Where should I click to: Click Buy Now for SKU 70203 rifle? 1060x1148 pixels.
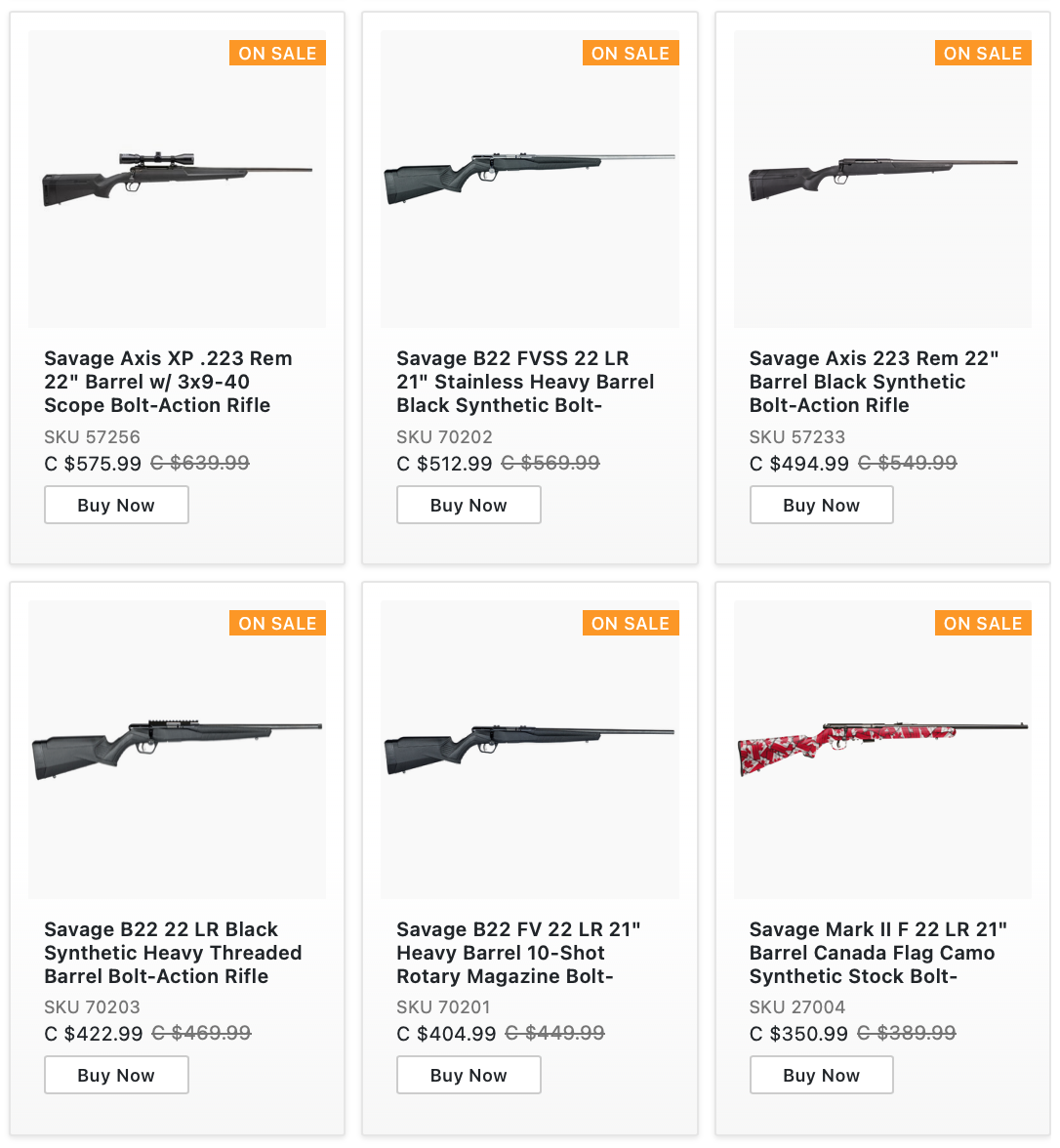116,1075
